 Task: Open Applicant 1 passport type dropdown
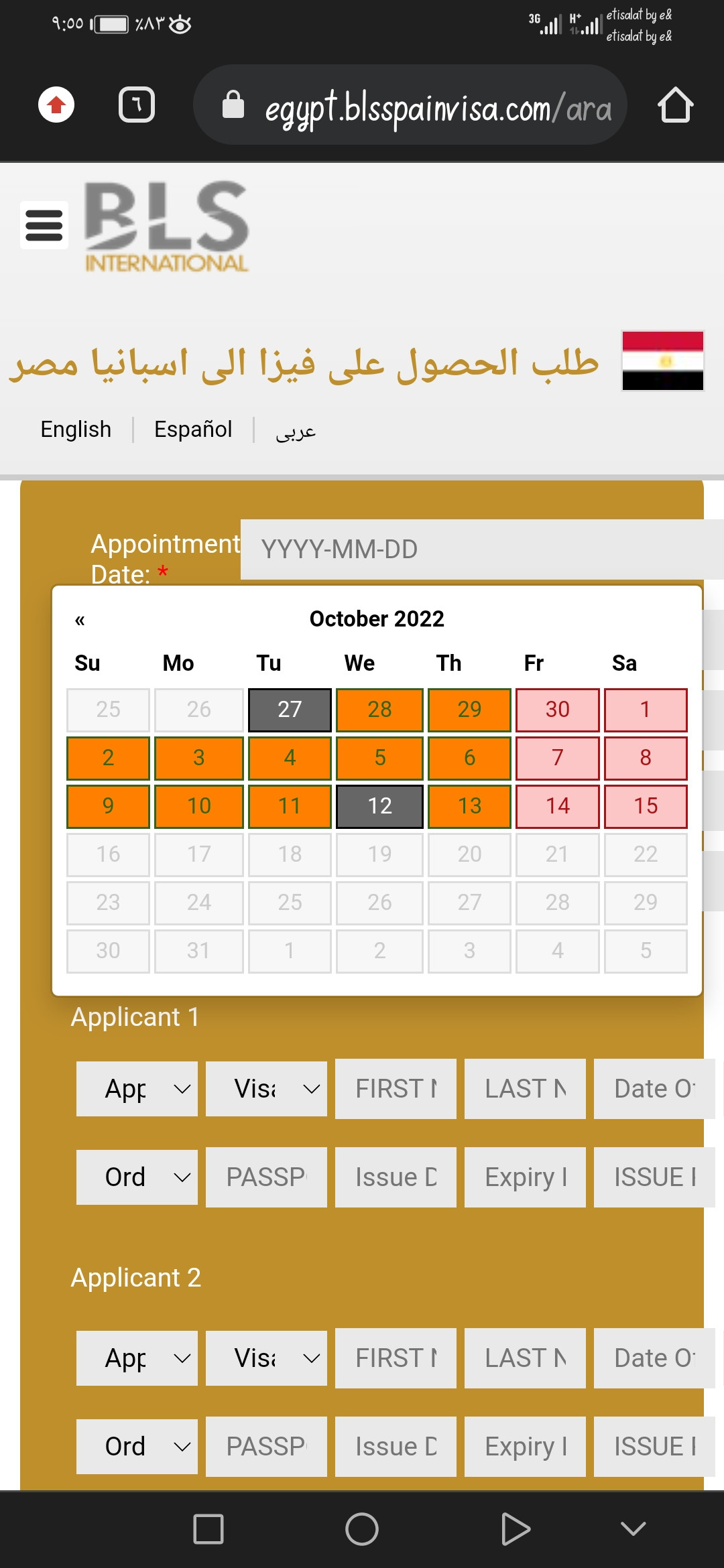pyautogui.click(x=137, y=1177)
